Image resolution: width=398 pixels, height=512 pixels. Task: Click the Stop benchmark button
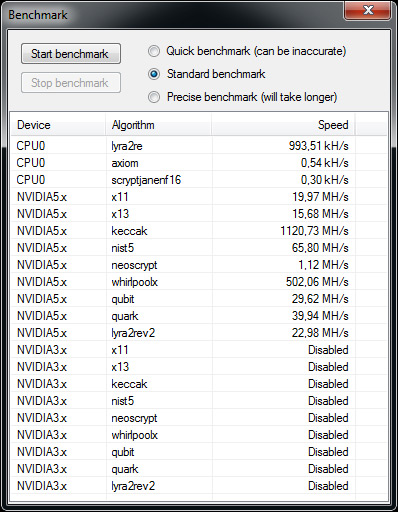click(71, 83)
